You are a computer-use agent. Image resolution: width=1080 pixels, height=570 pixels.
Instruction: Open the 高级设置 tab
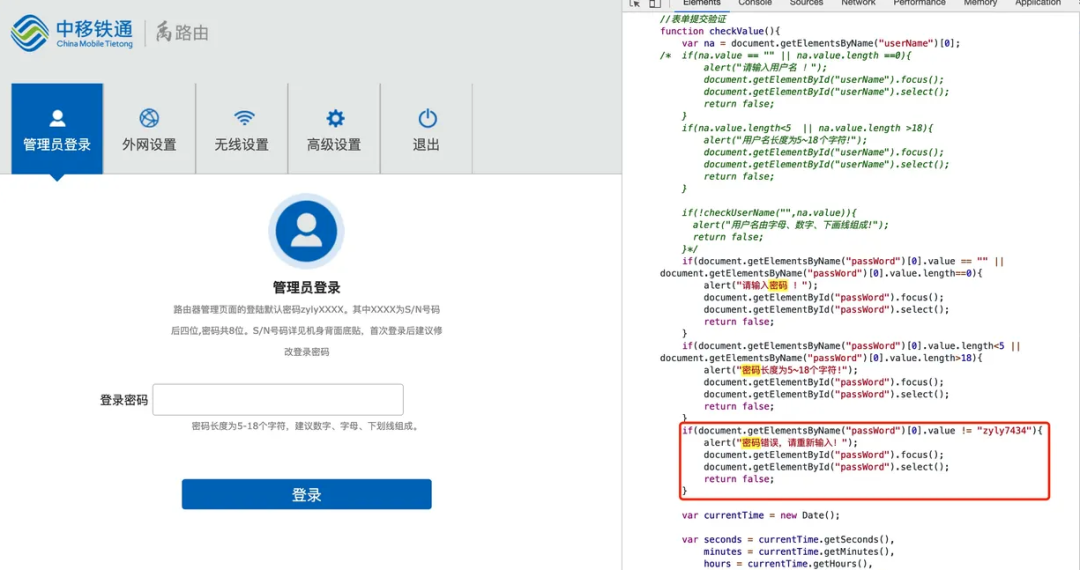tap(334, 129)
